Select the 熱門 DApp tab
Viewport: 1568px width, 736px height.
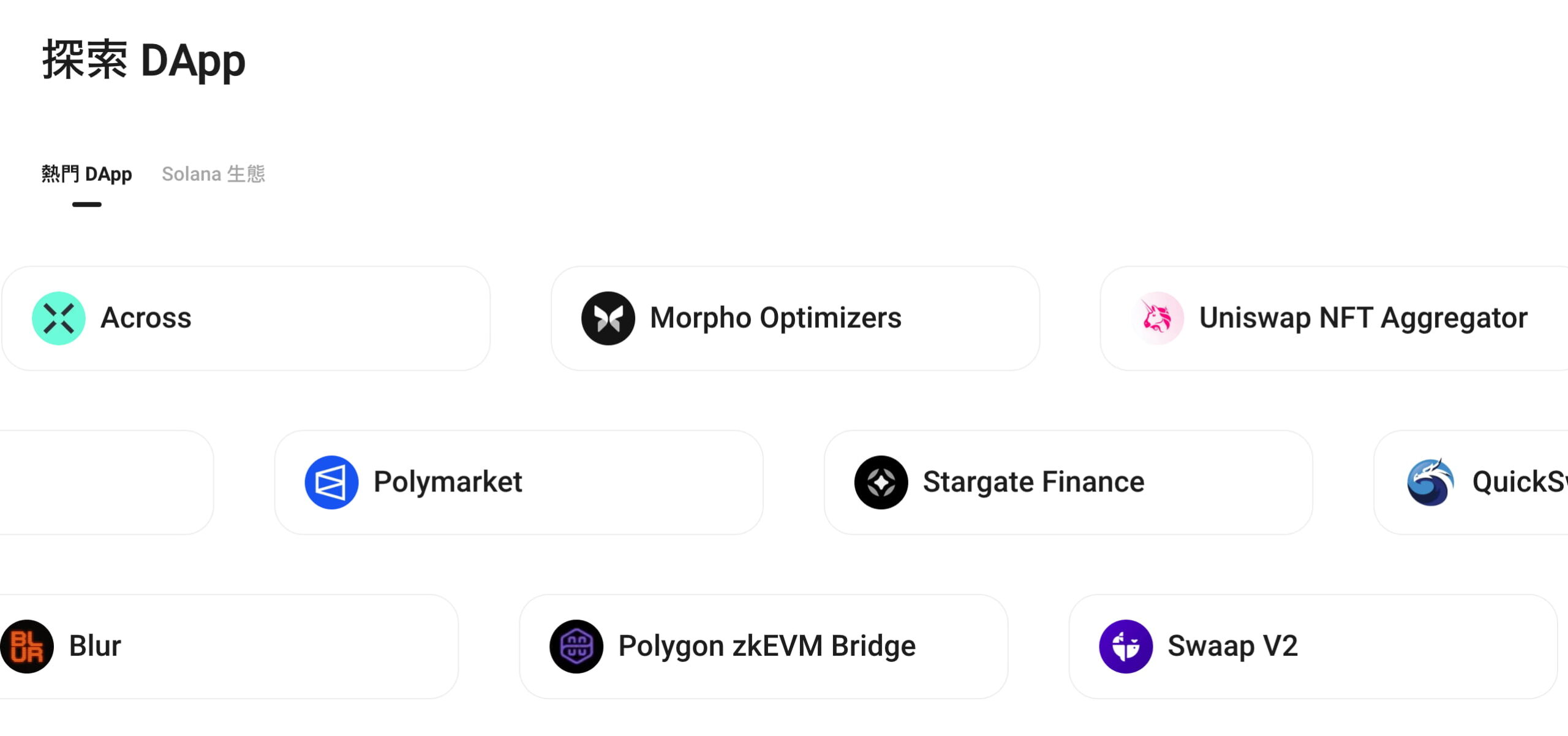86,174
